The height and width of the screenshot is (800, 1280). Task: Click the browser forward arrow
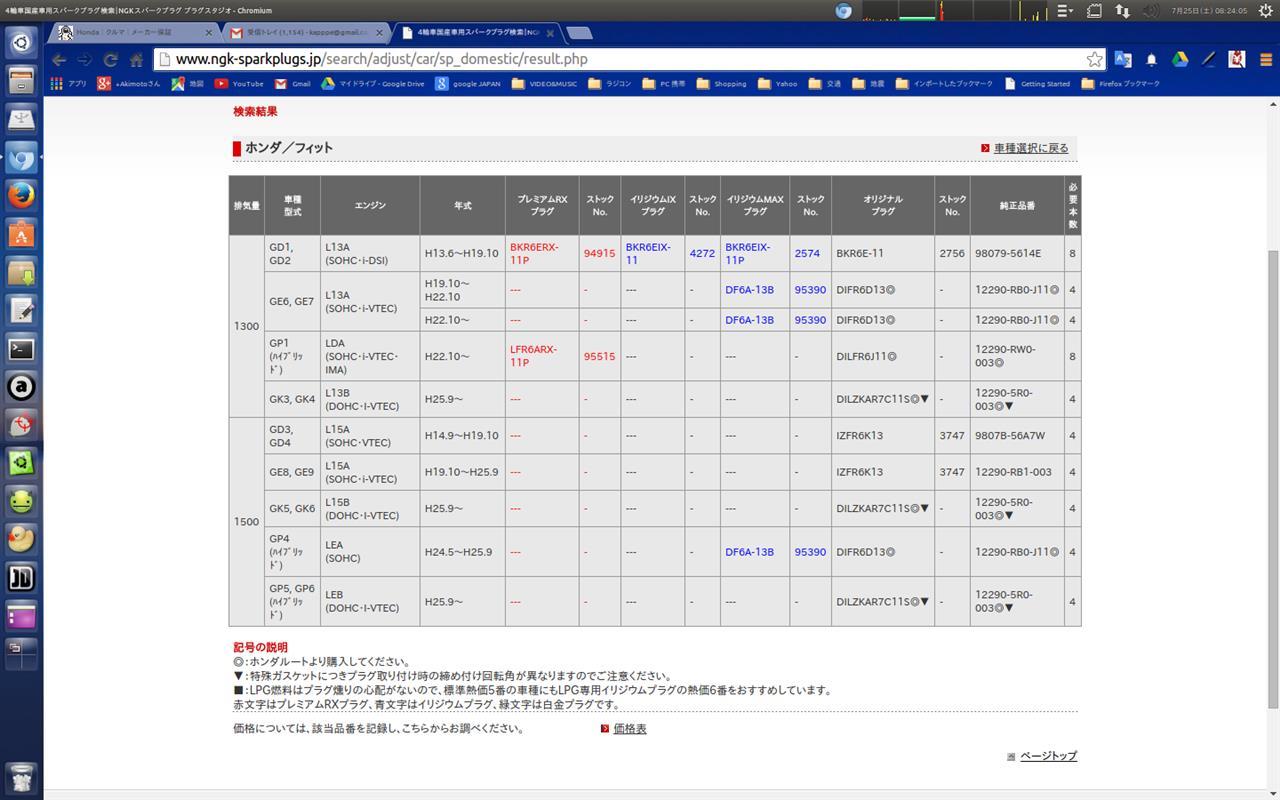pyautogui.click(x=85, y=59)
